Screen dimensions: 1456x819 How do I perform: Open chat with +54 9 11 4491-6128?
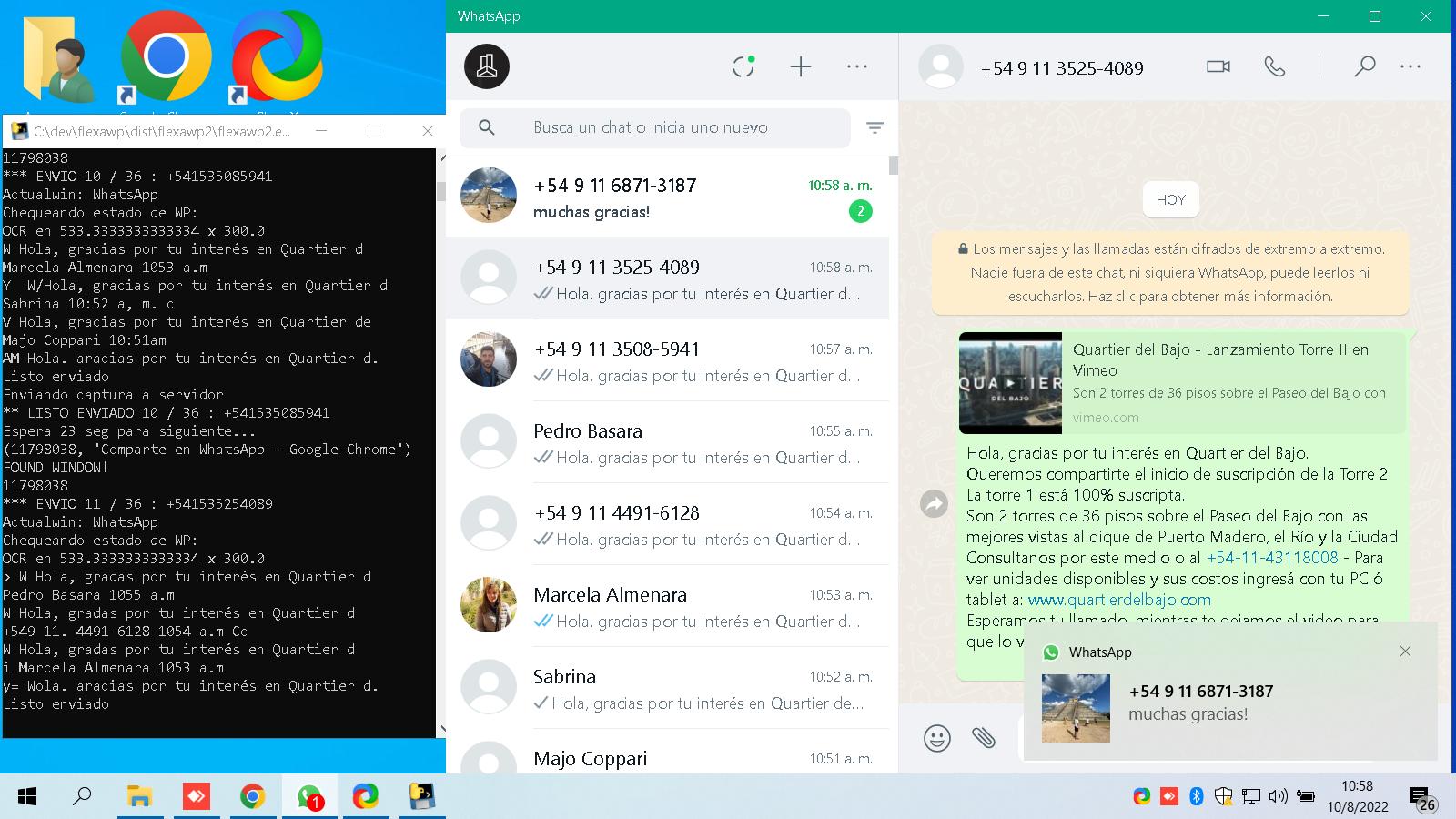pos(667,524)
